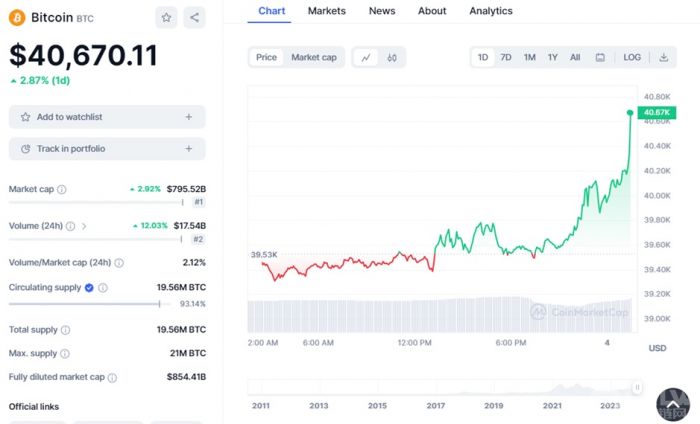This screenshot has height=424, width=700.
Task: Click the 2.12% Volume/Market cap value
Action: (194, 262)
